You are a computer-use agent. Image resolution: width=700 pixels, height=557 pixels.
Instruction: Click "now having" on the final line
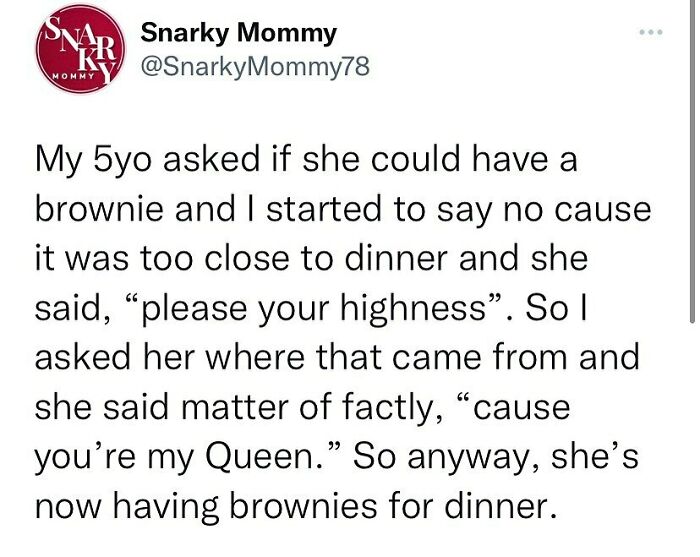[127, 507]
